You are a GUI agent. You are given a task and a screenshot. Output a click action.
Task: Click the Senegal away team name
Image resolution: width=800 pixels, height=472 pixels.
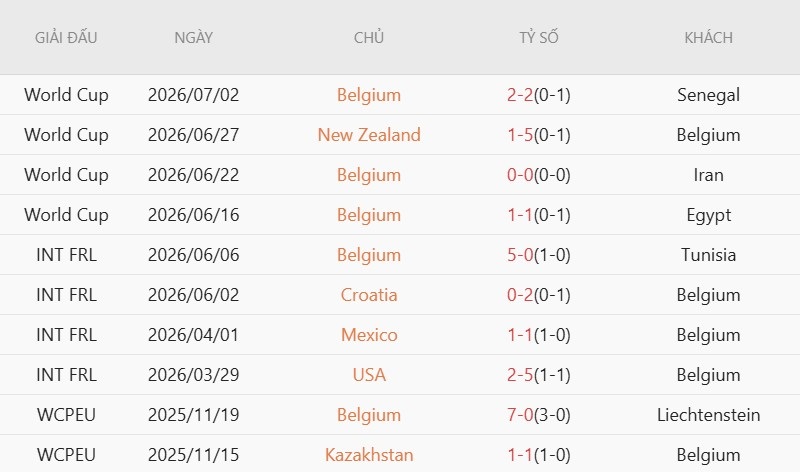708,95
